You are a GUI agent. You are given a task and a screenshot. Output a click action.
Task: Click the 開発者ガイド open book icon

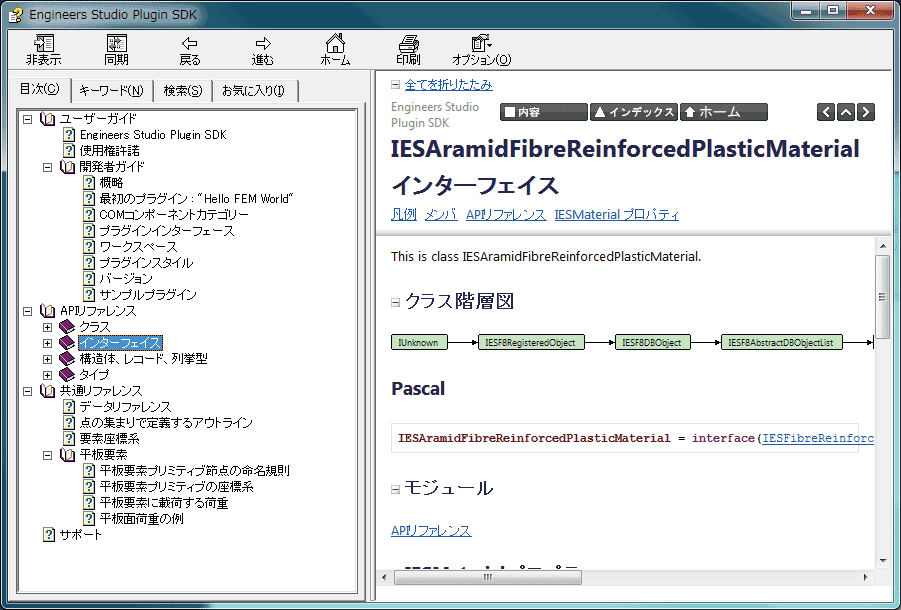(67, 167)
